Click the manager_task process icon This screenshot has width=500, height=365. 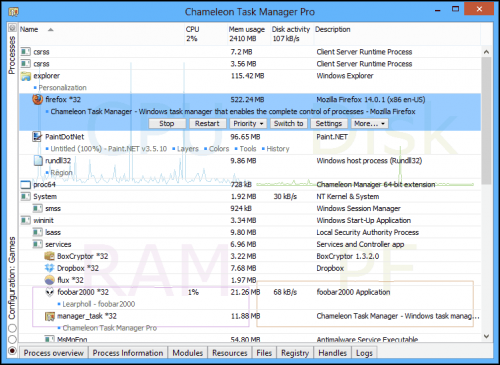tap(50, 316)
